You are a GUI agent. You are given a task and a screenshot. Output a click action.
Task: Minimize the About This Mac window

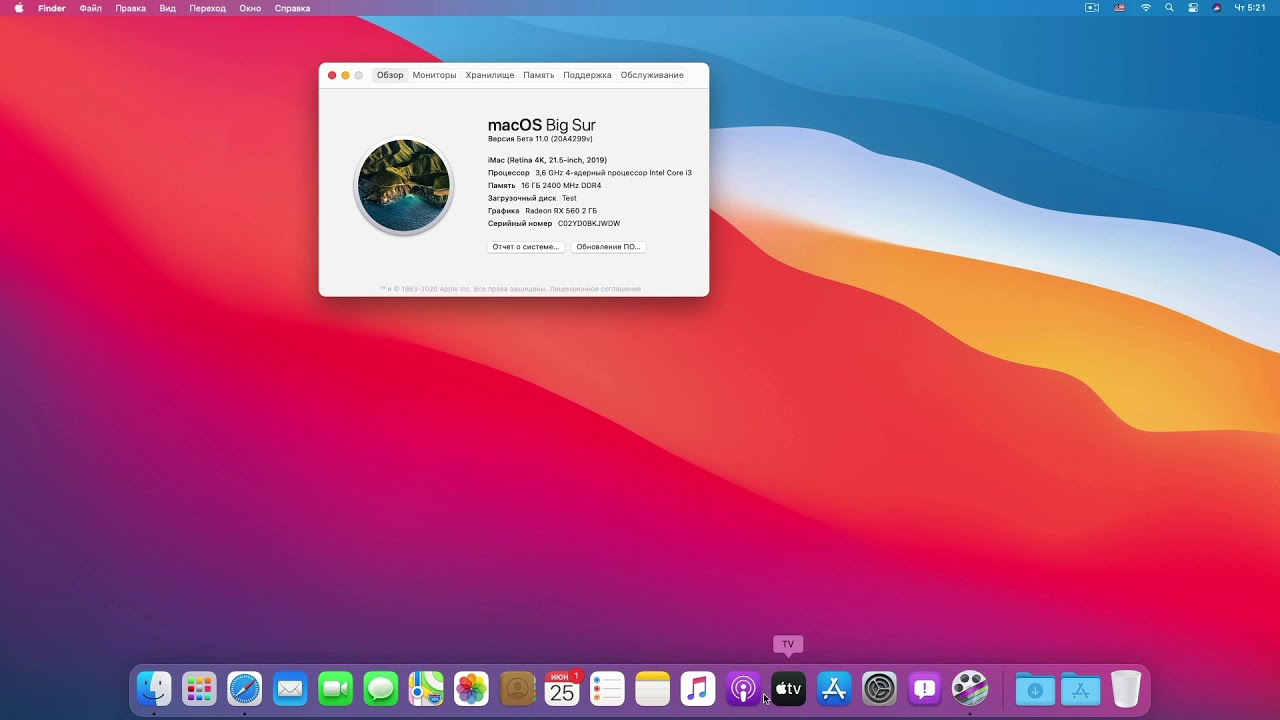(x=346, y=76)
